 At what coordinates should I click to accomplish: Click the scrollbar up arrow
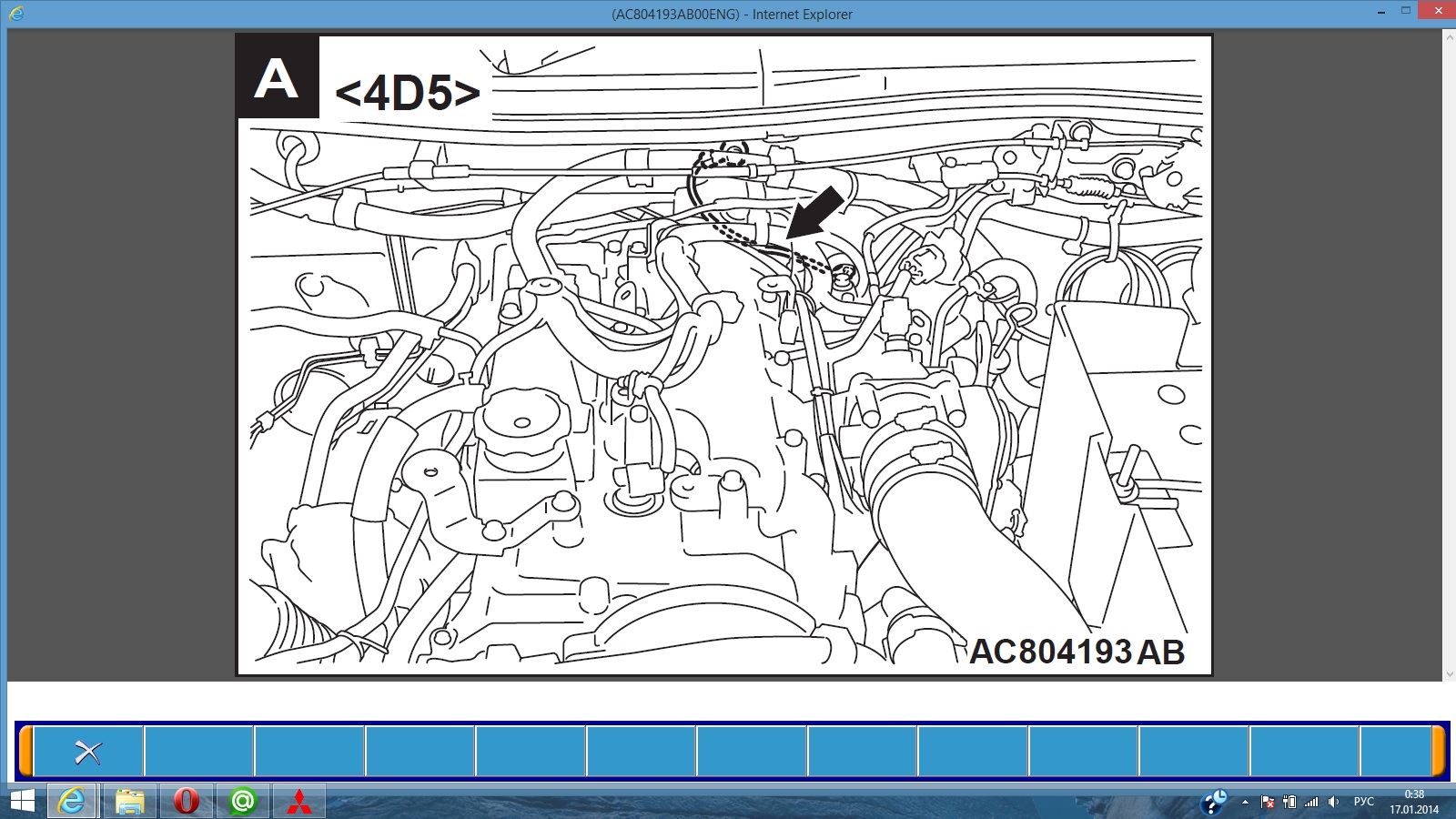(x=1449, y=35)
